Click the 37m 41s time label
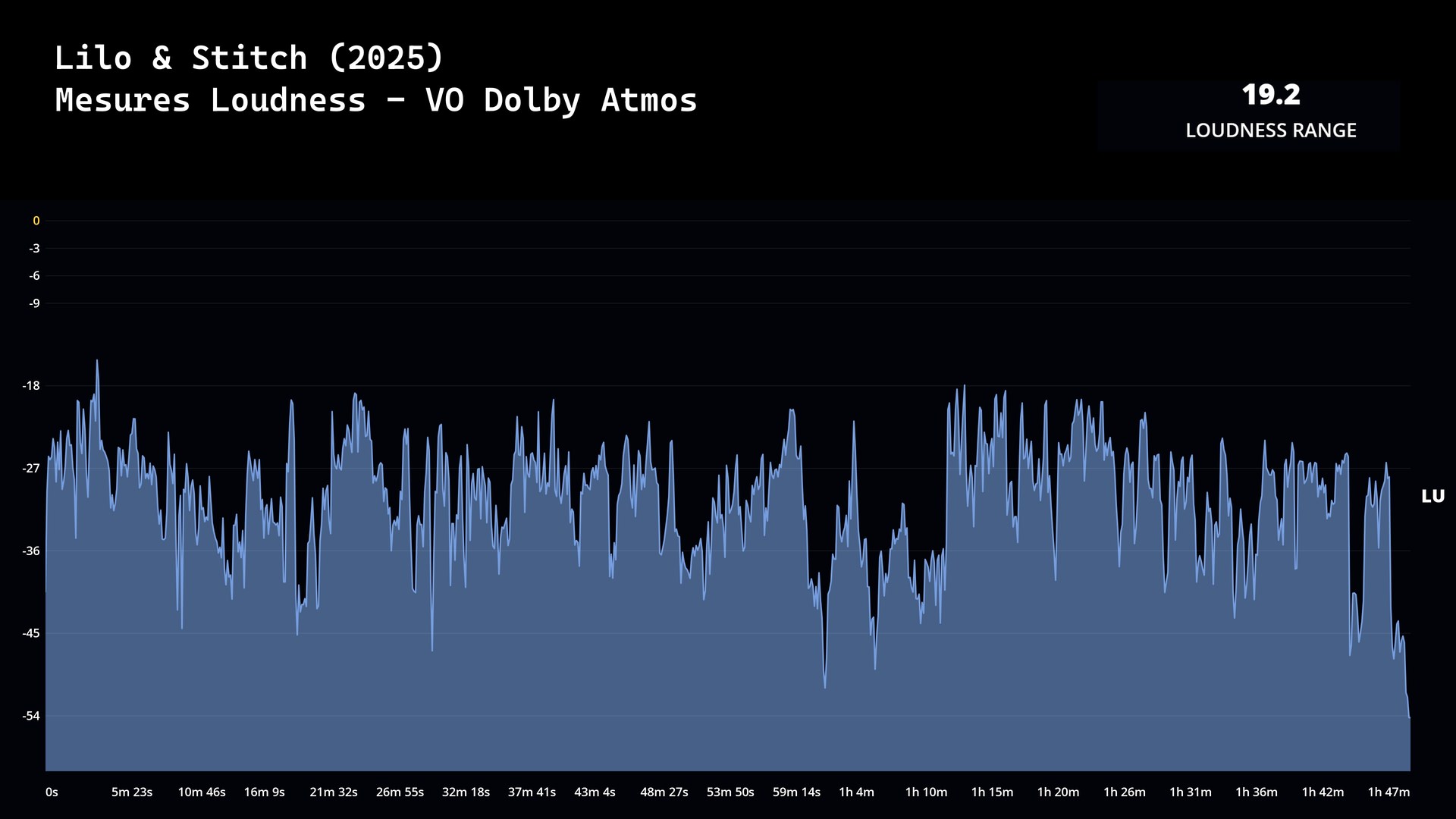 point(532,792)
